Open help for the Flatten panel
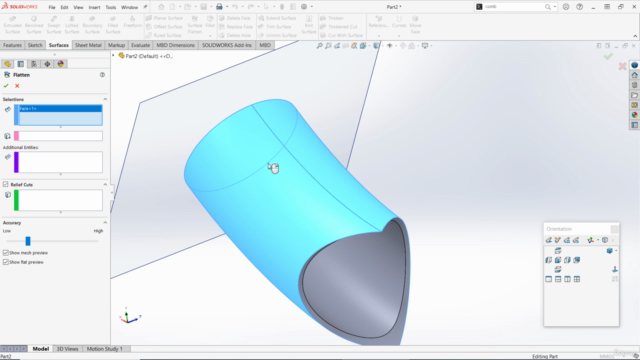This screenshot has height=360, width=640. (102, 75)
